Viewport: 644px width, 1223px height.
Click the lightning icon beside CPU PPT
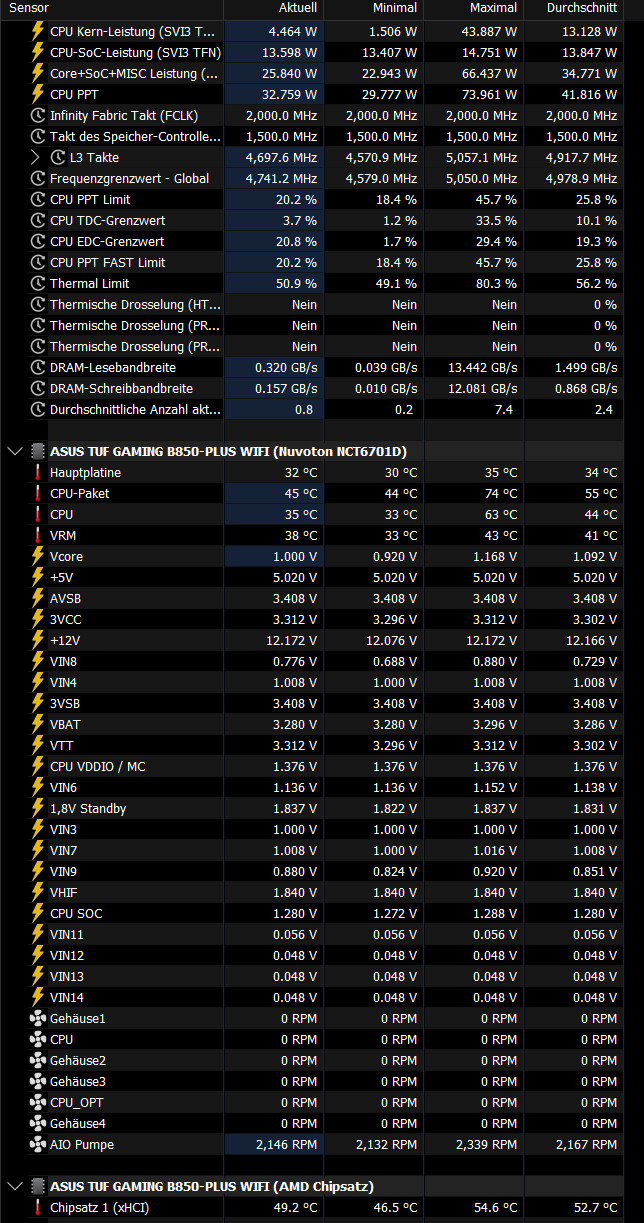pyautogui.click(x=38, y=94)
